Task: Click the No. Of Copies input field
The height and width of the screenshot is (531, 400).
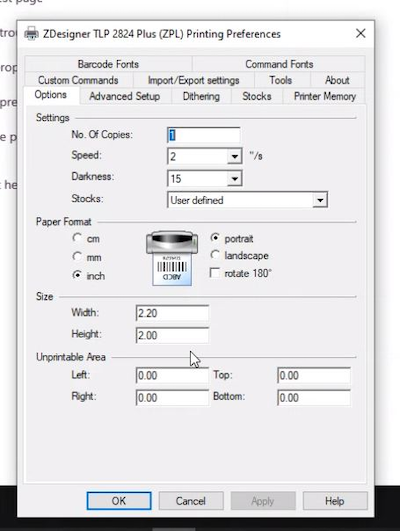Action: click(x=204, y=135)
